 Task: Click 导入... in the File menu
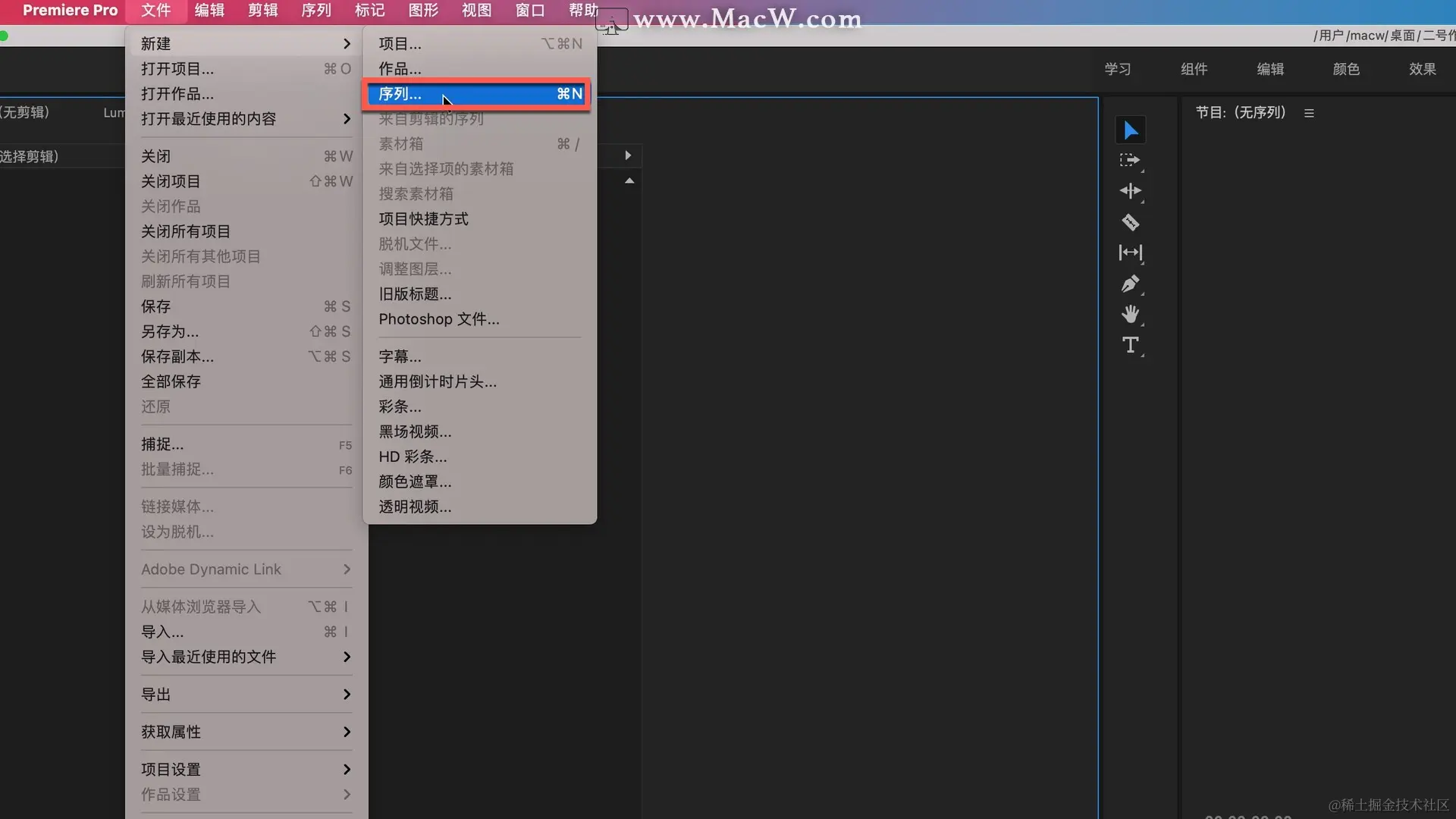click(162, 632)
